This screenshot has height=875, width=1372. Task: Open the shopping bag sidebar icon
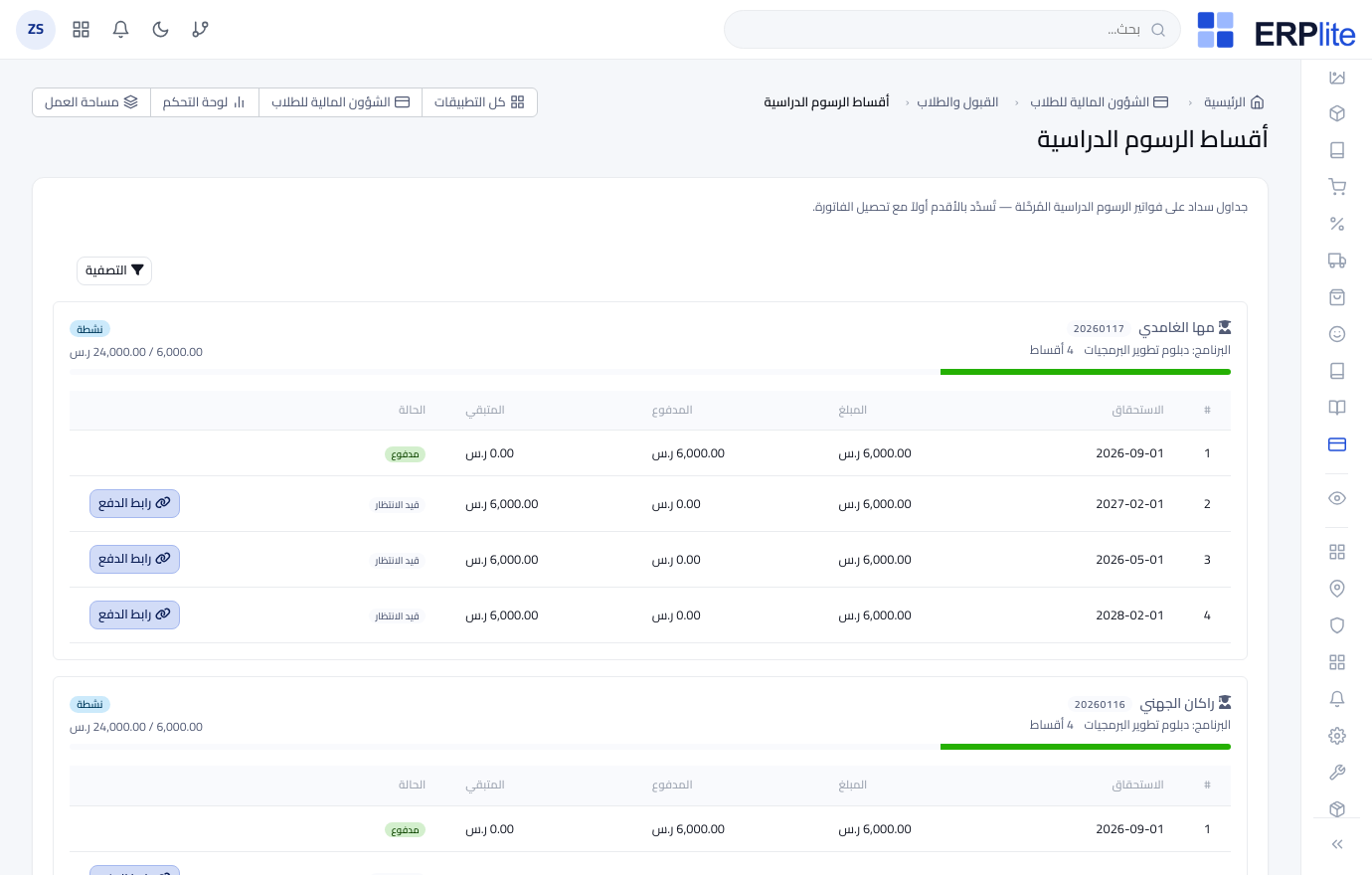point(1337,297)
